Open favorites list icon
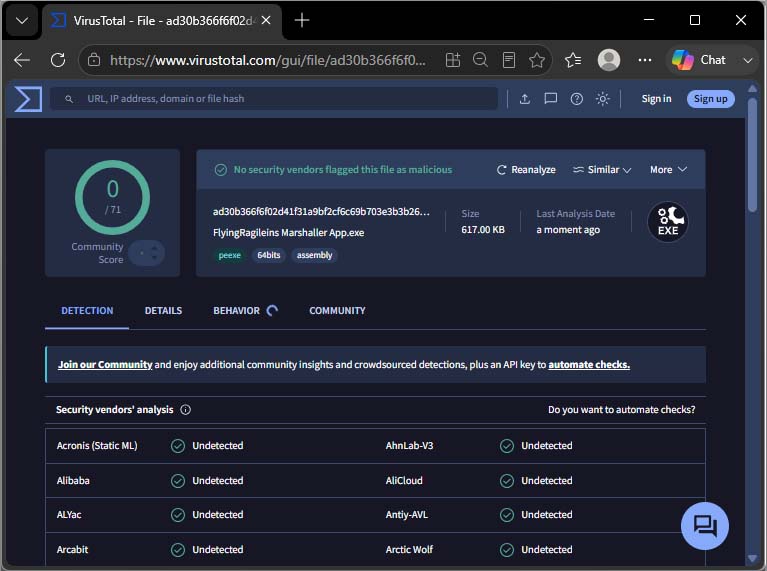The width and height of the screenshot is (767, 571). (573, 60)
